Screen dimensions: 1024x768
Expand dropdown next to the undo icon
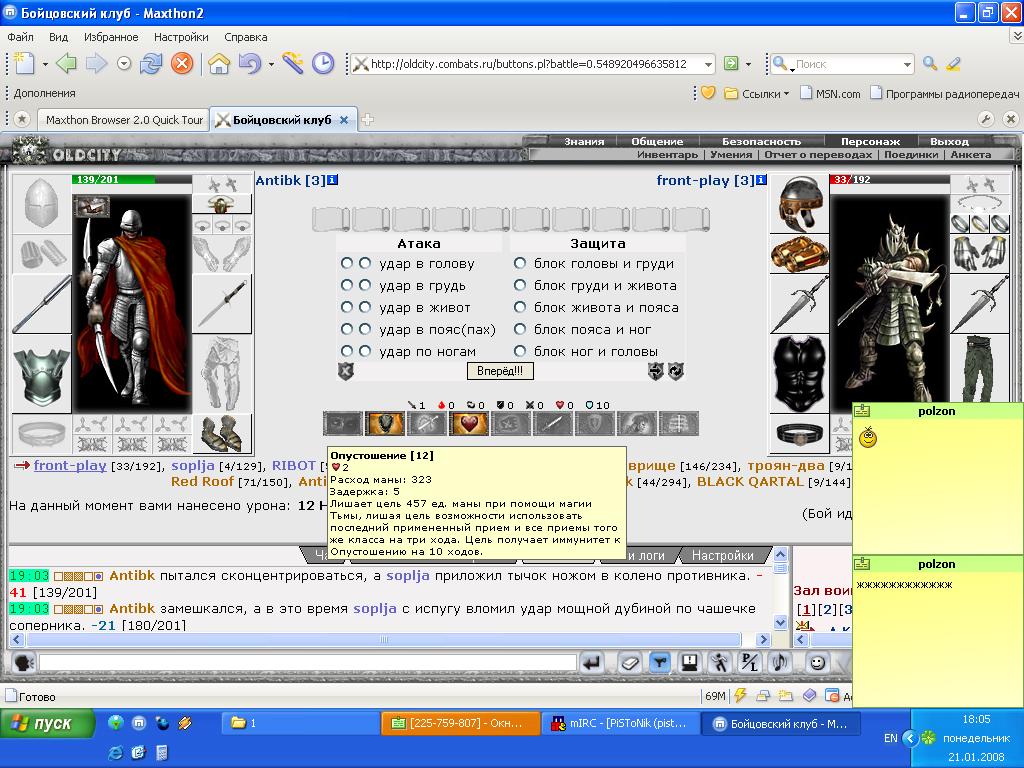point(271,64)
